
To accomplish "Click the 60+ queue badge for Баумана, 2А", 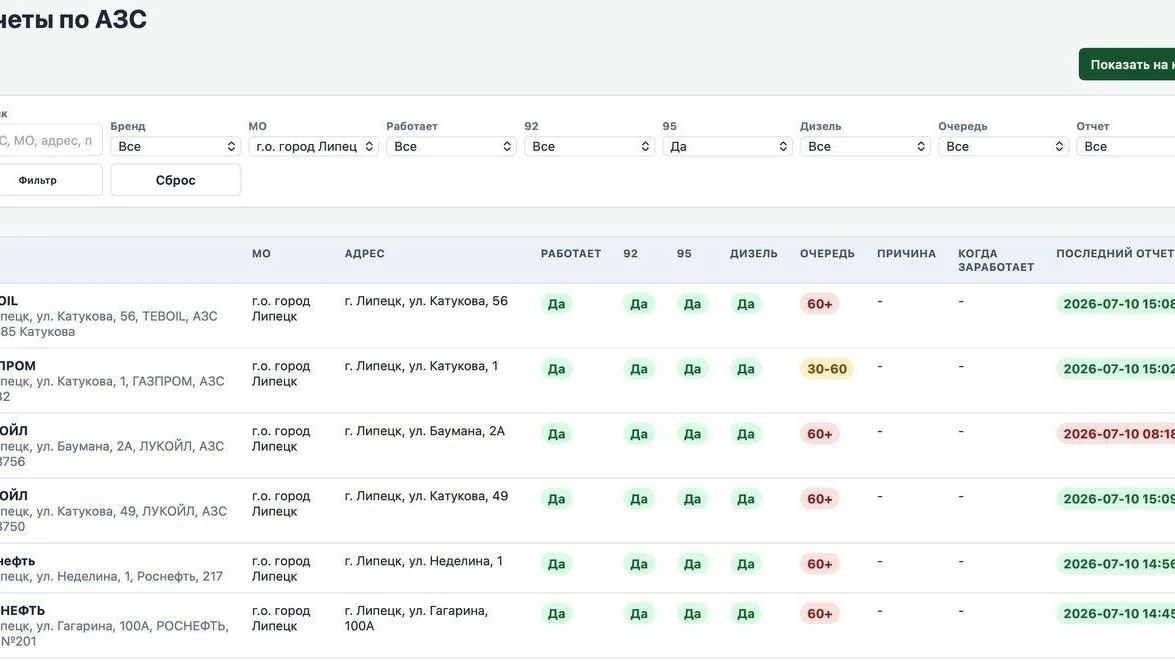I will point(819,434).
